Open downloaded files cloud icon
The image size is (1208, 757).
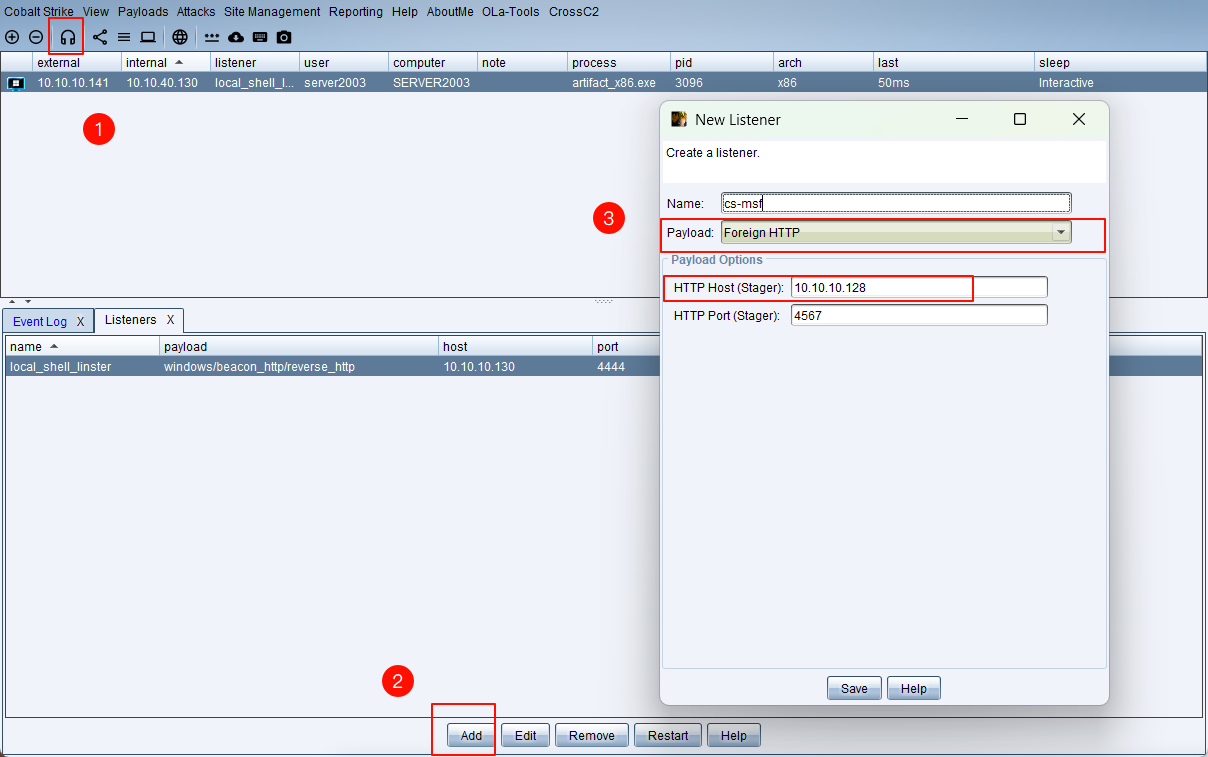[x=236, y=37]
